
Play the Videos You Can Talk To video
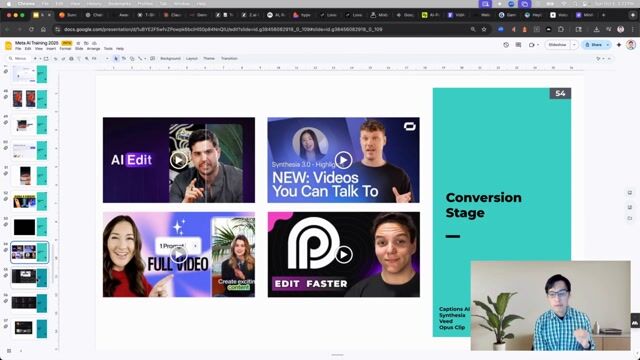[x=343, y=160]
